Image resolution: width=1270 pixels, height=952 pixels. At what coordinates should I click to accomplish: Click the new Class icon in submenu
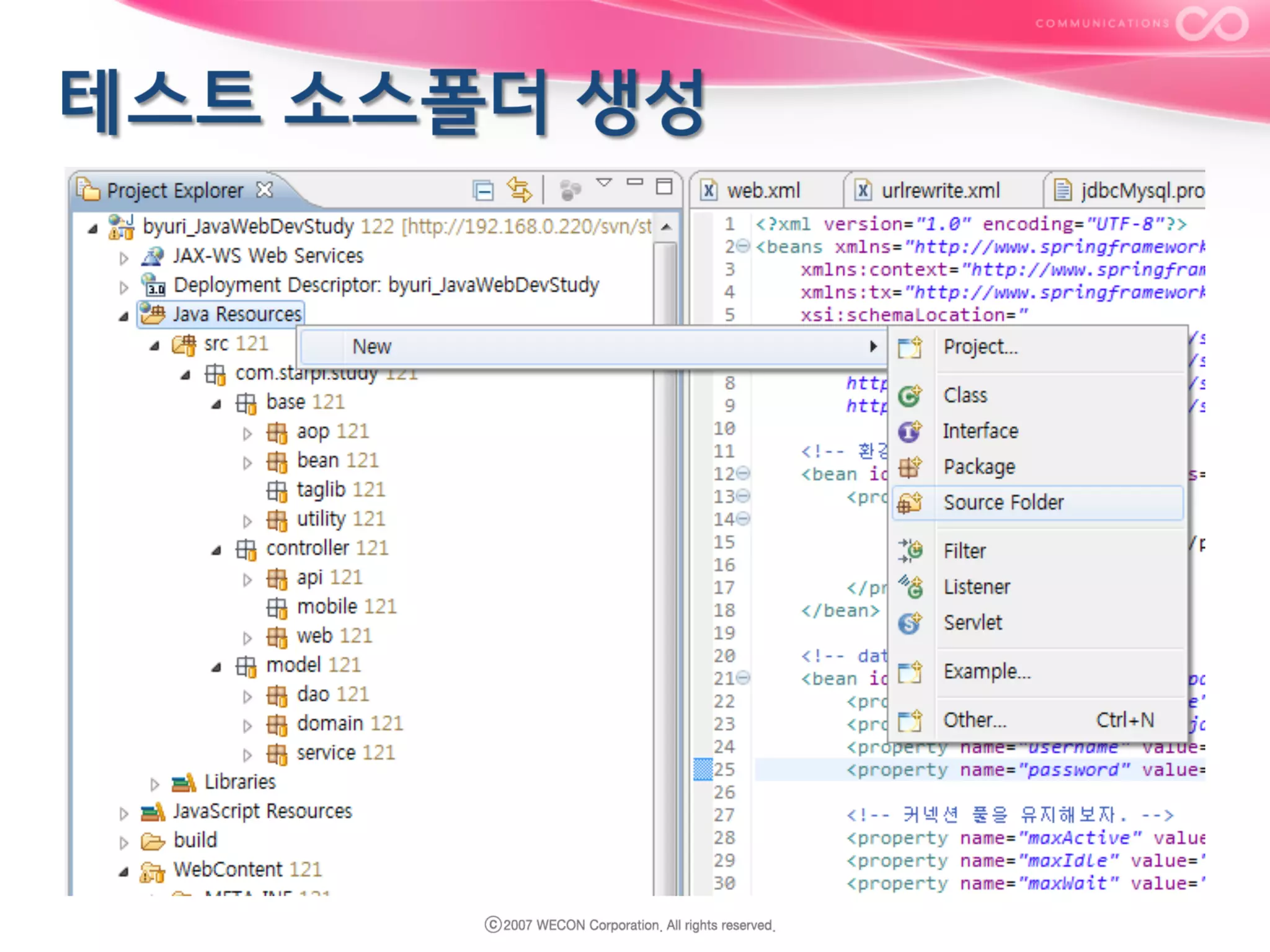[x=910, y=395]
